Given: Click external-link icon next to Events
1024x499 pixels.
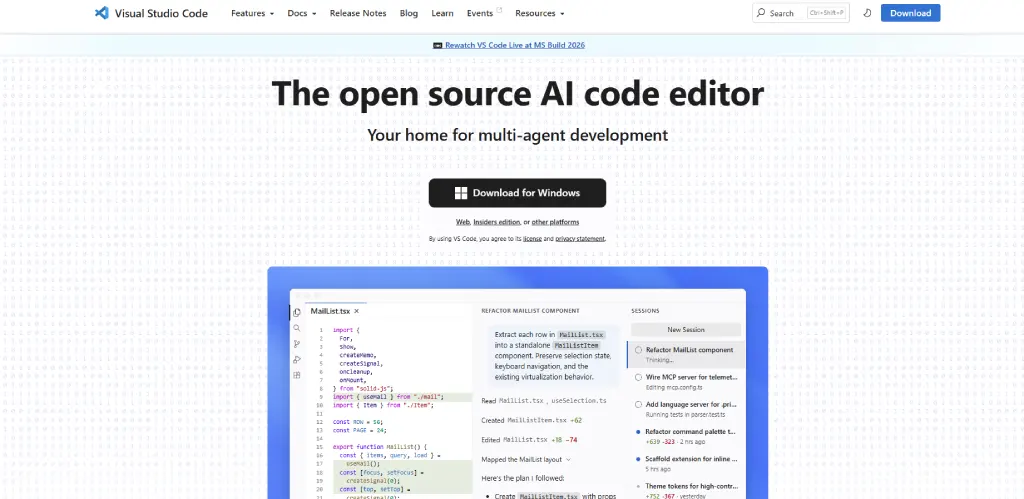Looking at the screenshot, I should (500, 10).
